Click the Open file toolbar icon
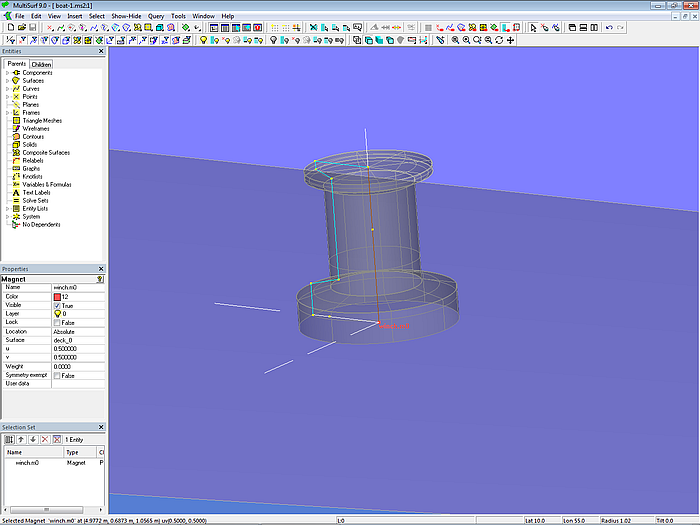700x525 pixels. 20,28
